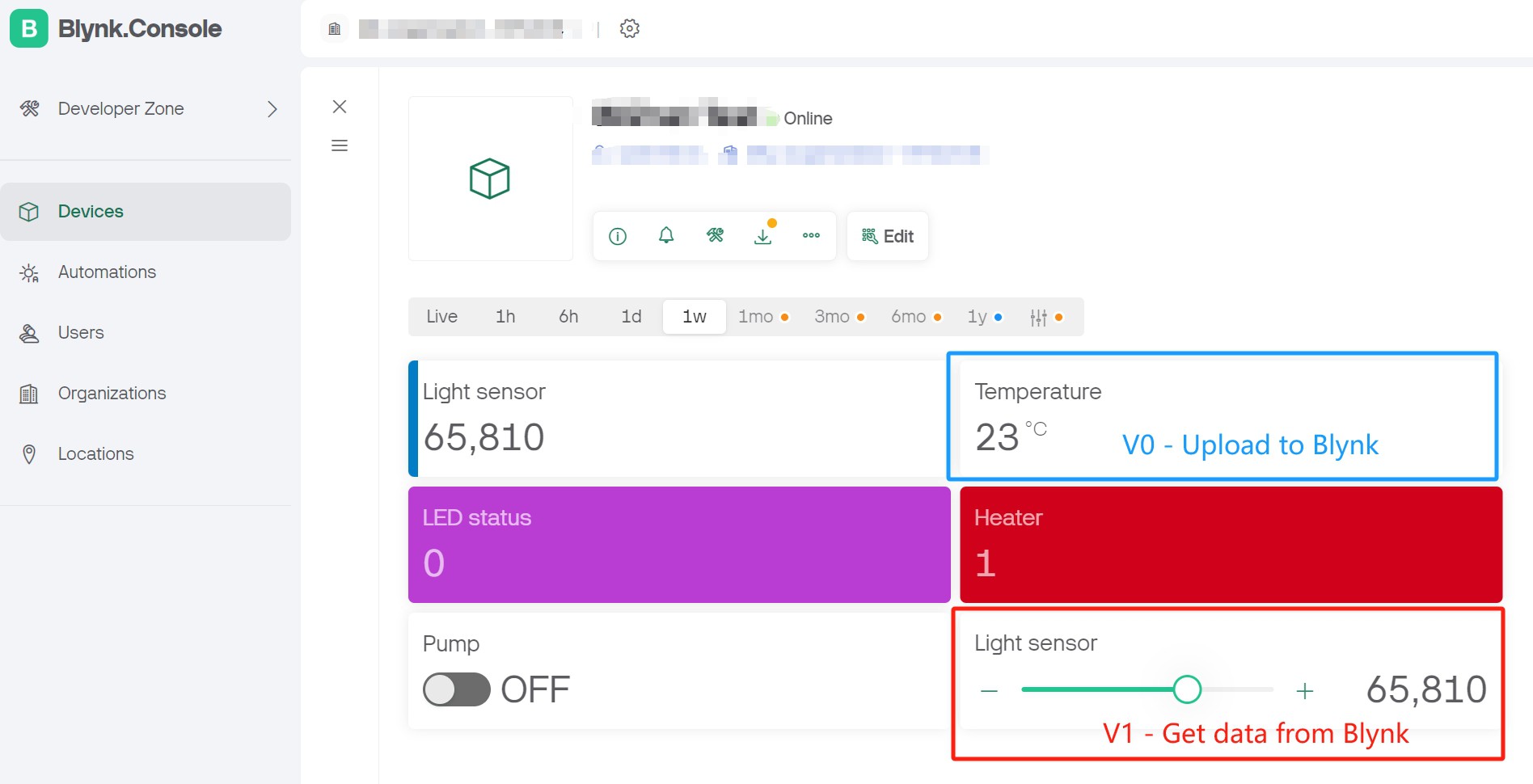This screenshot has height=784, width=1533.
Task: Select the 1mo time range tab
Action: tap(754, 316)
